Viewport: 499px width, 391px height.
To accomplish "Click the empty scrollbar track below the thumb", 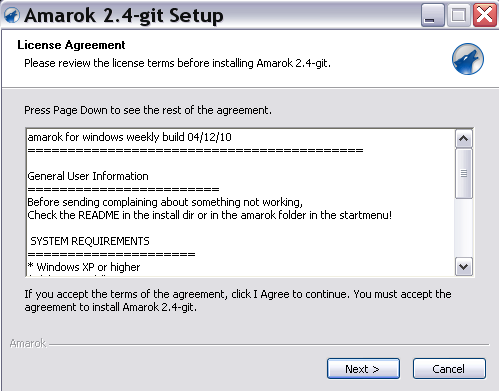I will click(x=464, y=228).
